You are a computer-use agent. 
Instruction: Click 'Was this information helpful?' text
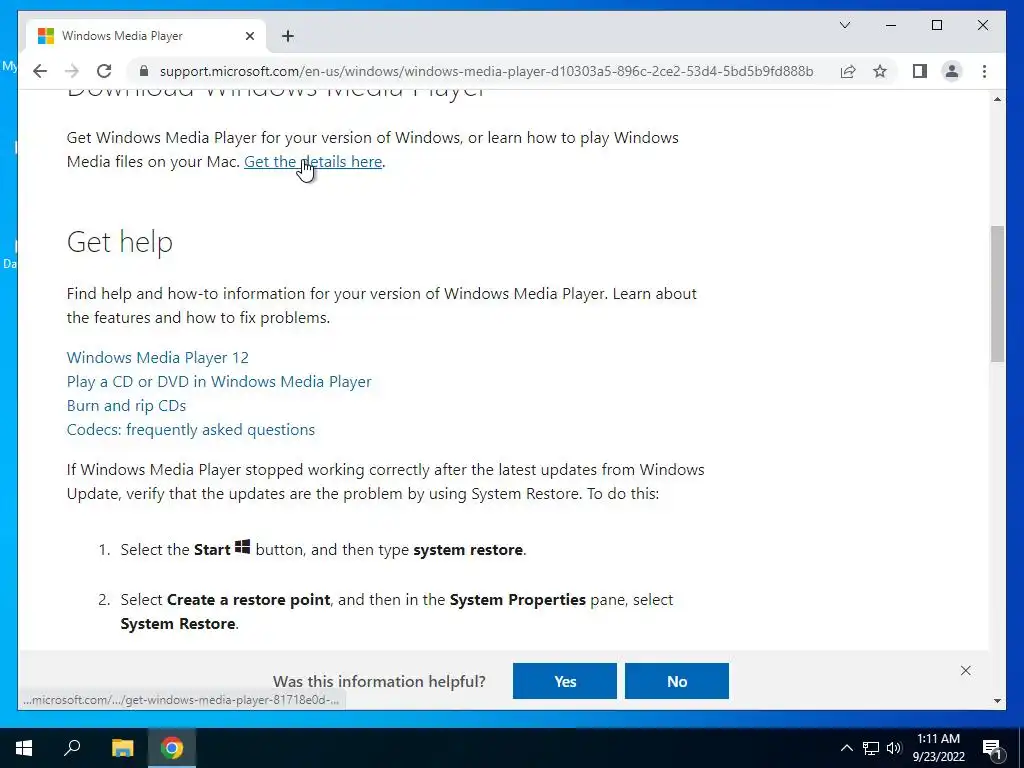(379, 681)
